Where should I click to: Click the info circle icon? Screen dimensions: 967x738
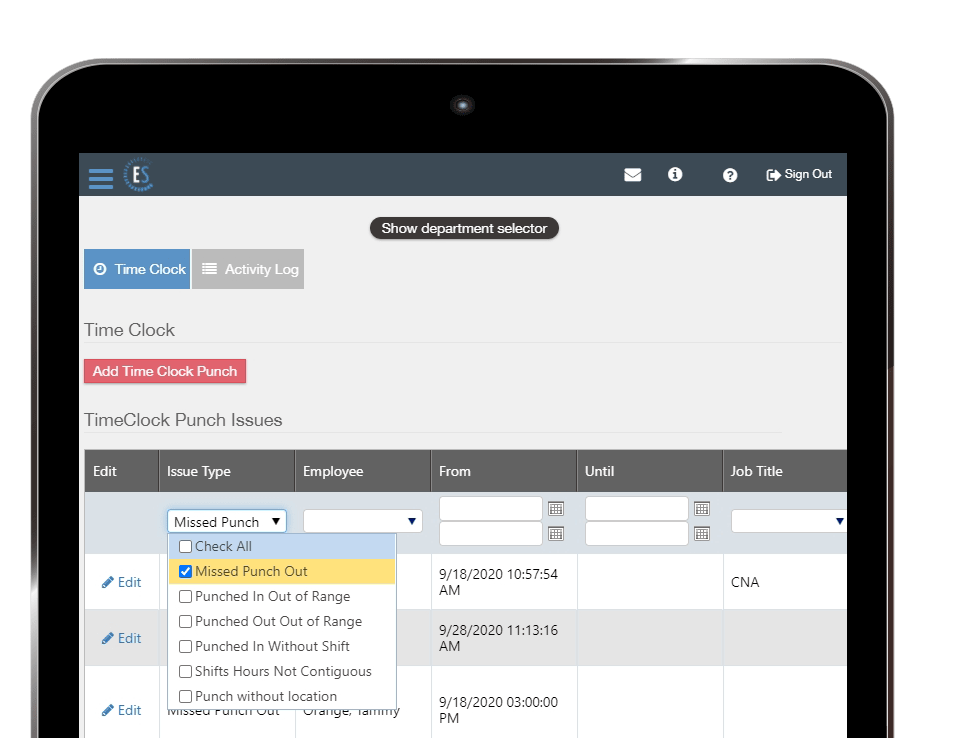(675, 174)
